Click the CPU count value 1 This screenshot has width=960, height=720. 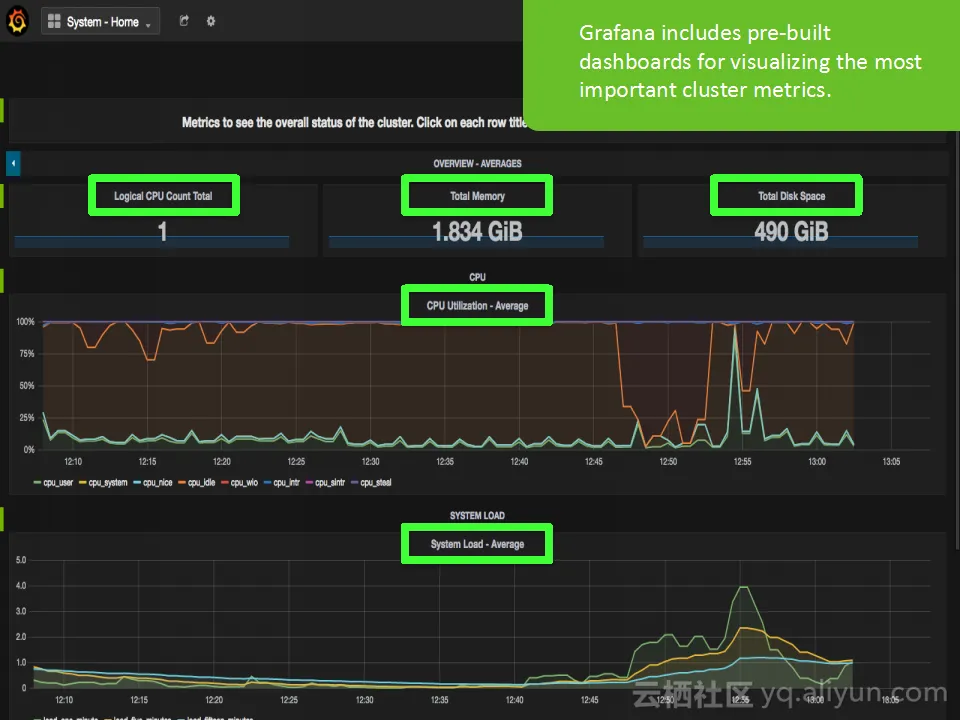(162, 231)
